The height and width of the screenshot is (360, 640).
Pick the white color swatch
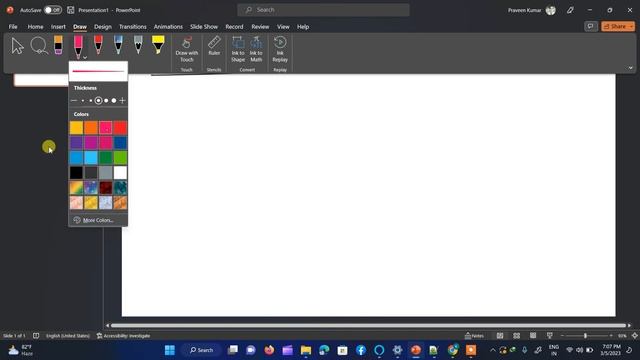[120, 173]
